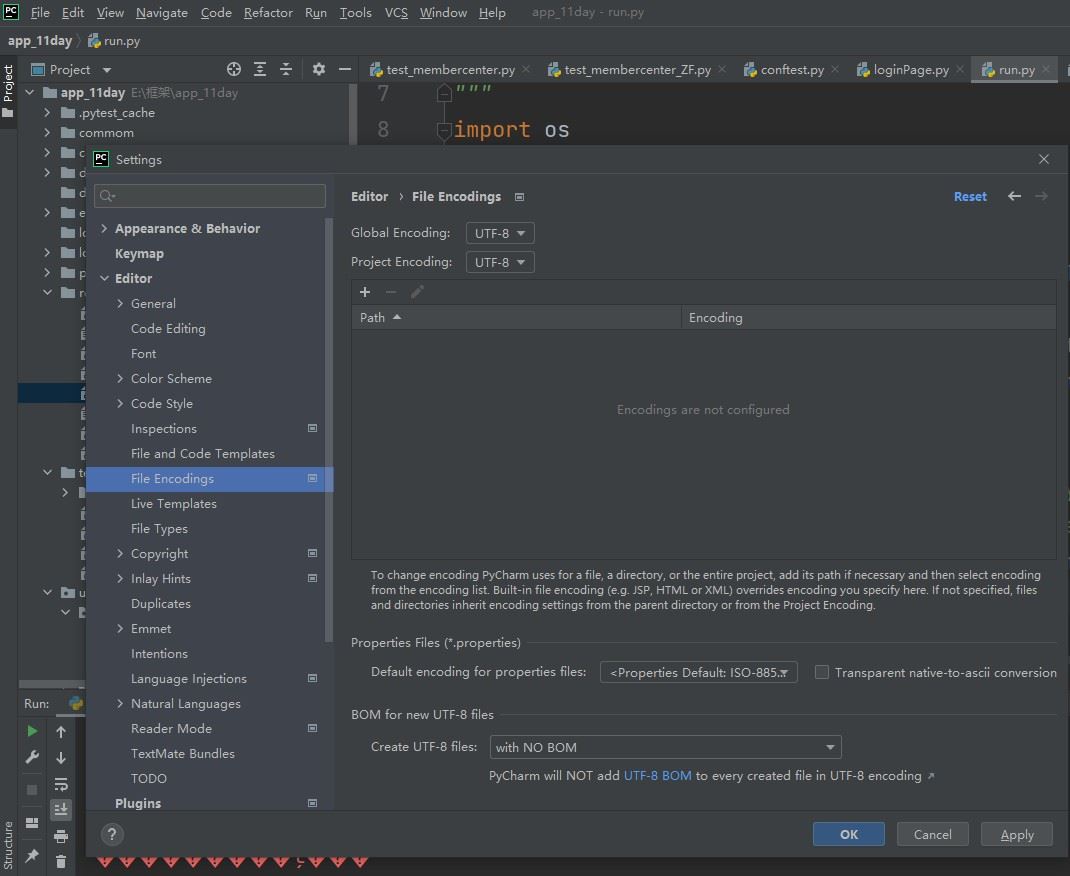
Task: Click the print icon in Run panel
Action: pos(61,835)
